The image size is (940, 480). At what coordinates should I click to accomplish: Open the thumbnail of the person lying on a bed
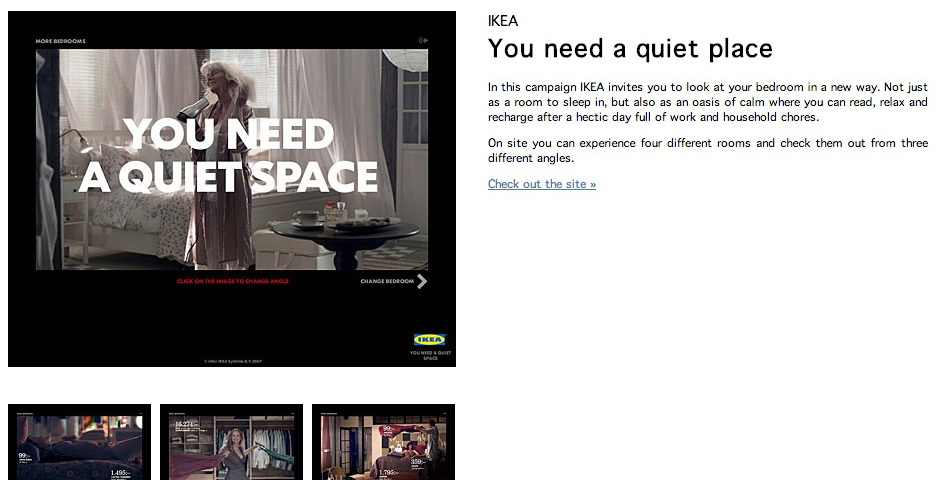(x=79, y=442)
